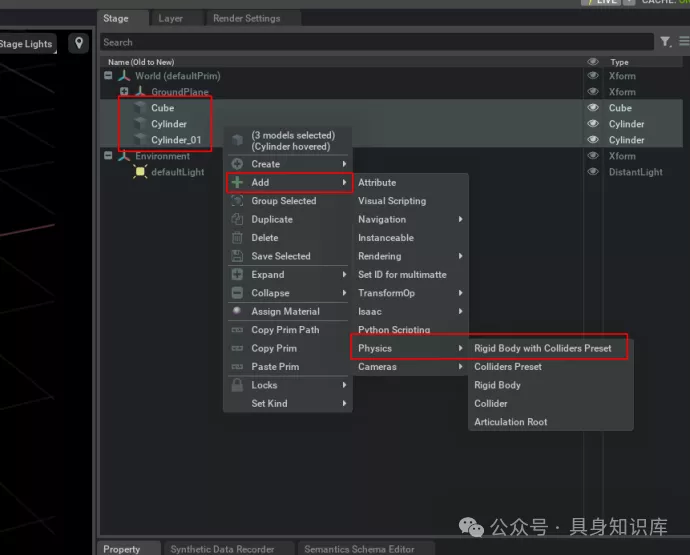Viewport: 690px width, 555px height.
Task: Click the Stage Lights button
Action: (27, 44)
